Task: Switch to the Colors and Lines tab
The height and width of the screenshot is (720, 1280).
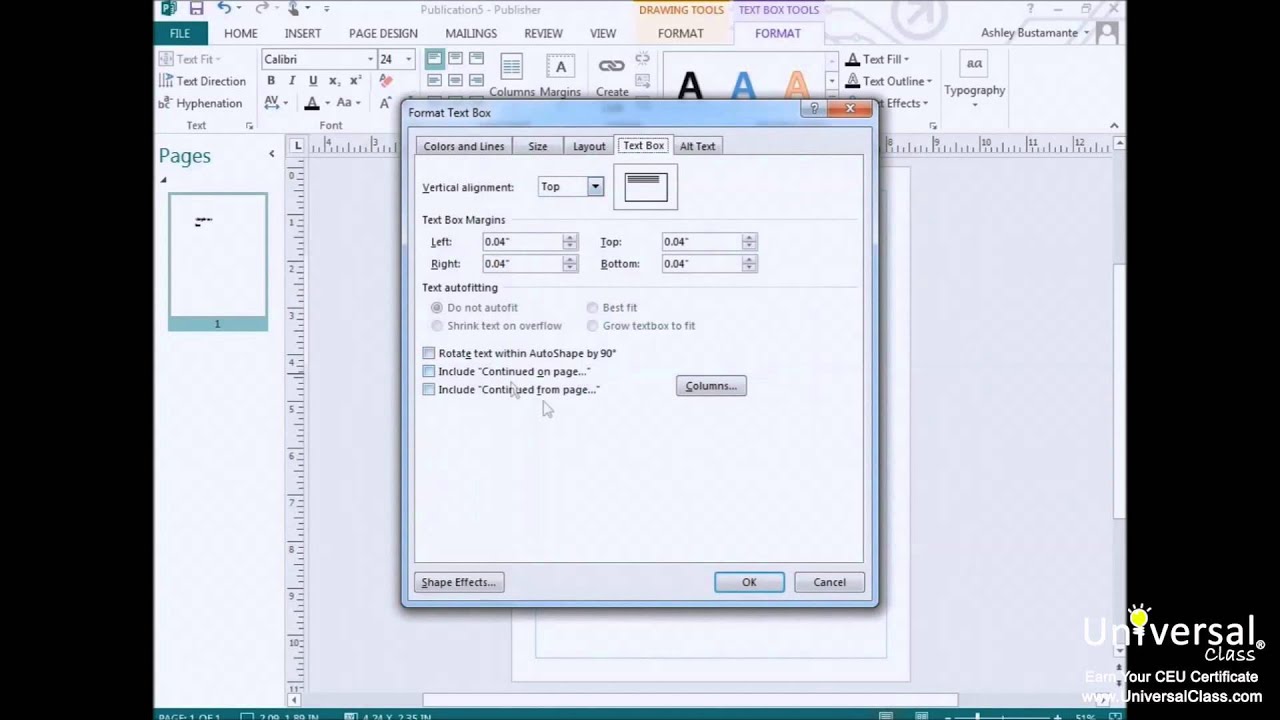Action: click(x=464, y=146)
